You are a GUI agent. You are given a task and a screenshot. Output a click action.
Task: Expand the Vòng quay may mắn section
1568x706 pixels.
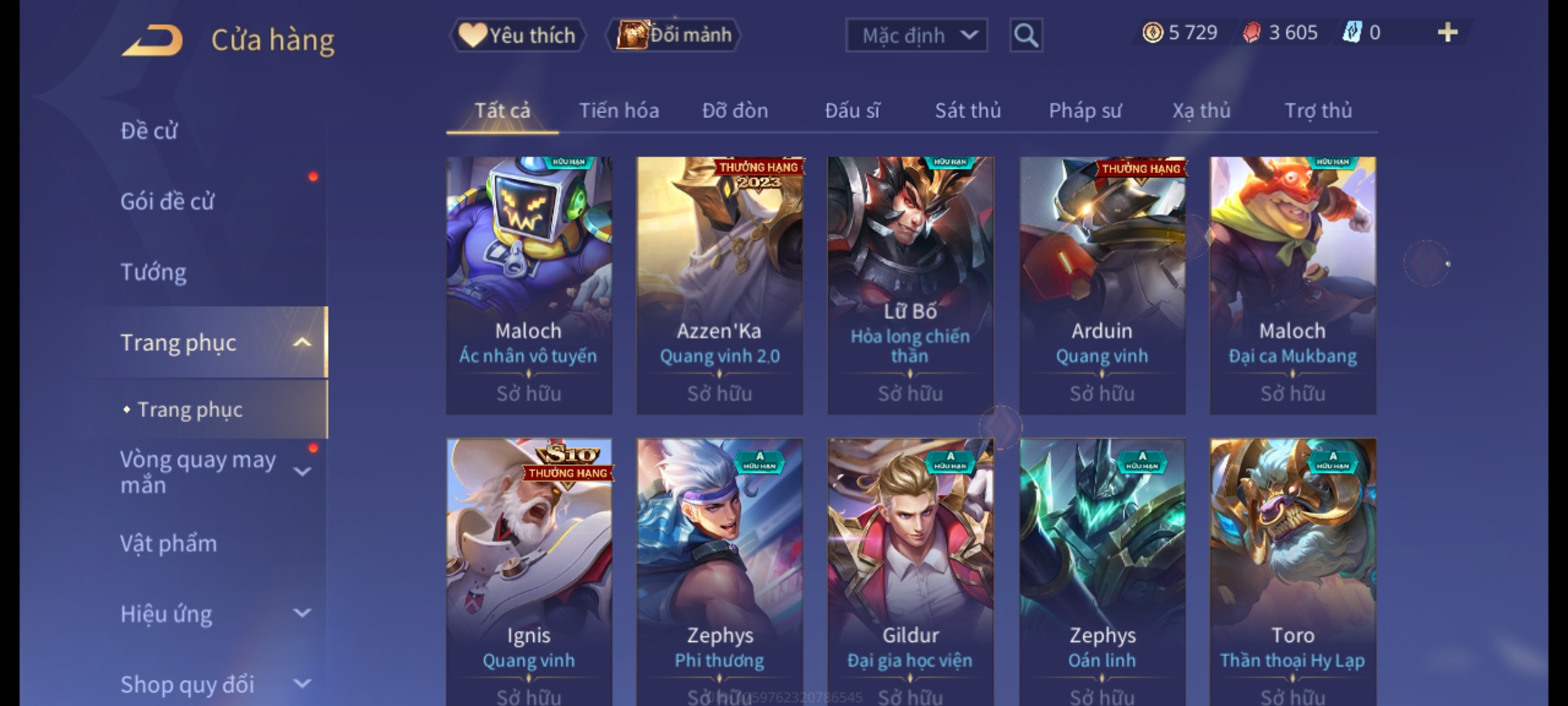tap(302, 471)
